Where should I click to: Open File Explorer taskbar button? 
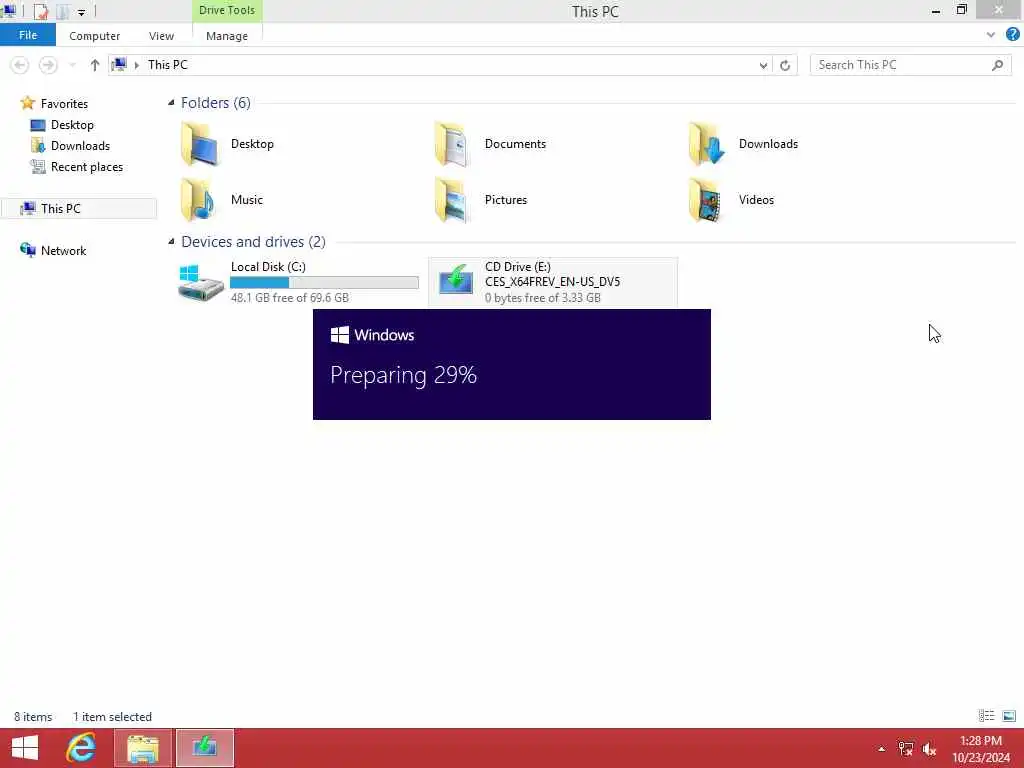(143, 748)
